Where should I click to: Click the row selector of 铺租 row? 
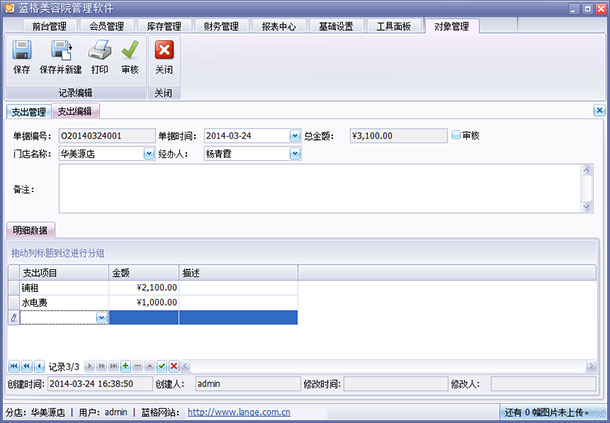(14, 288)
